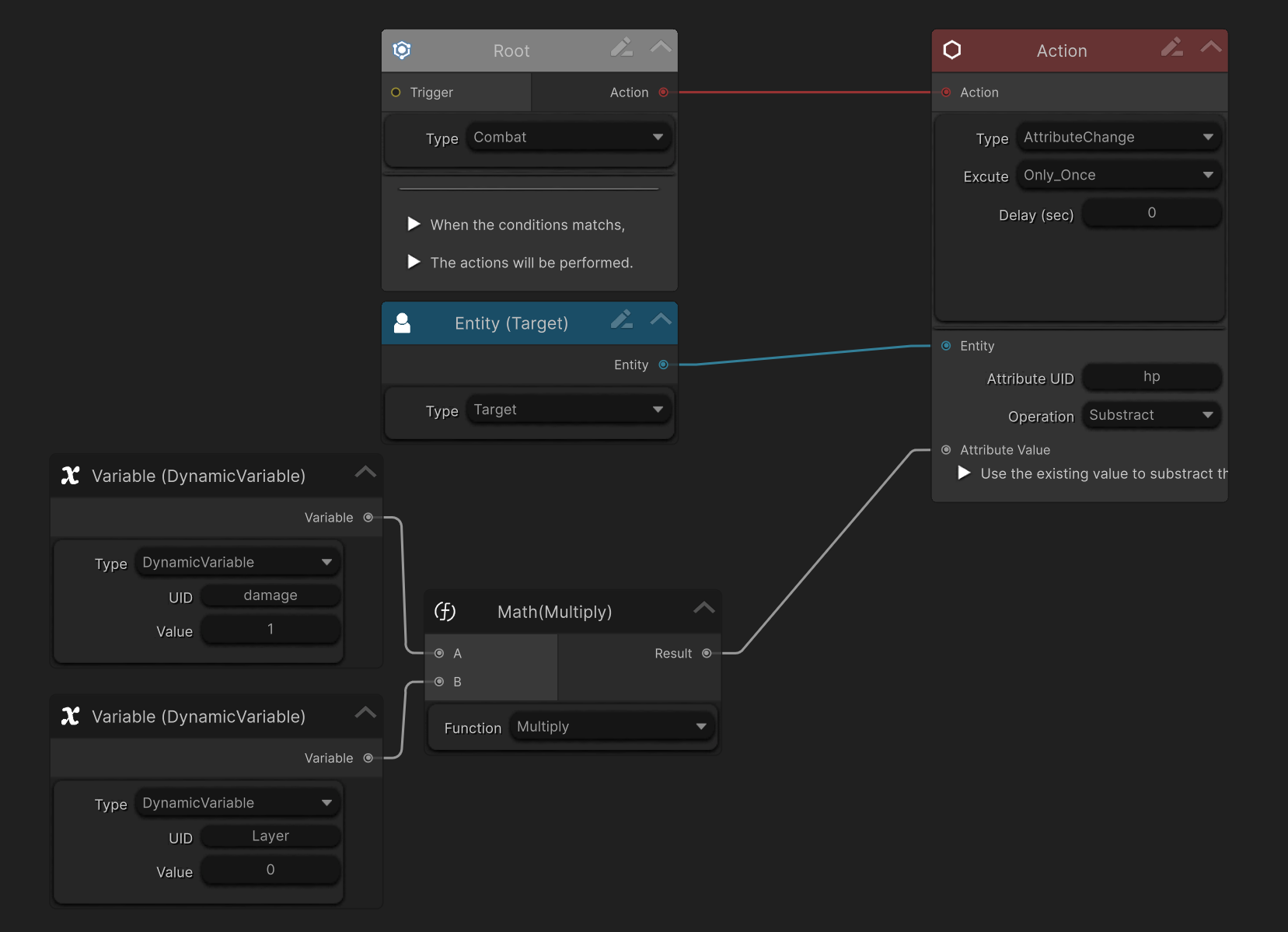Click the variable X icon on damage node
The width and height of the screenshot is (1288, 932).
click(71, 476)
